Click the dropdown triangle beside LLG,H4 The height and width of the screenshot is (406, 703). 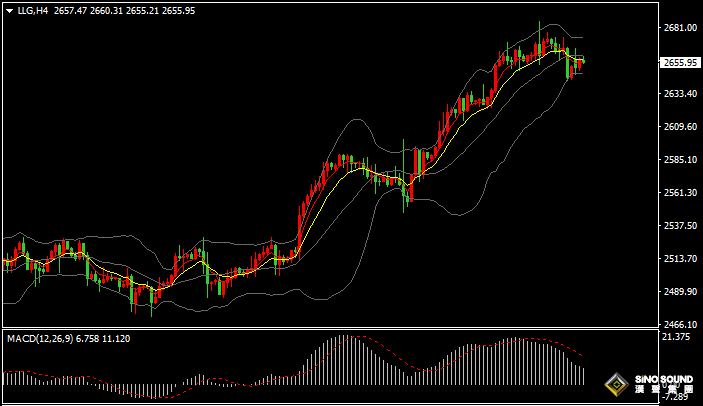[x=9, y=11]
